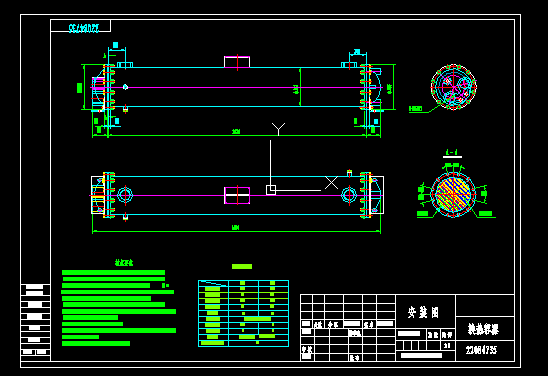Click the UCS icon origin square
The height and width of the screenshot is (376, 548).
click(271, 190)
